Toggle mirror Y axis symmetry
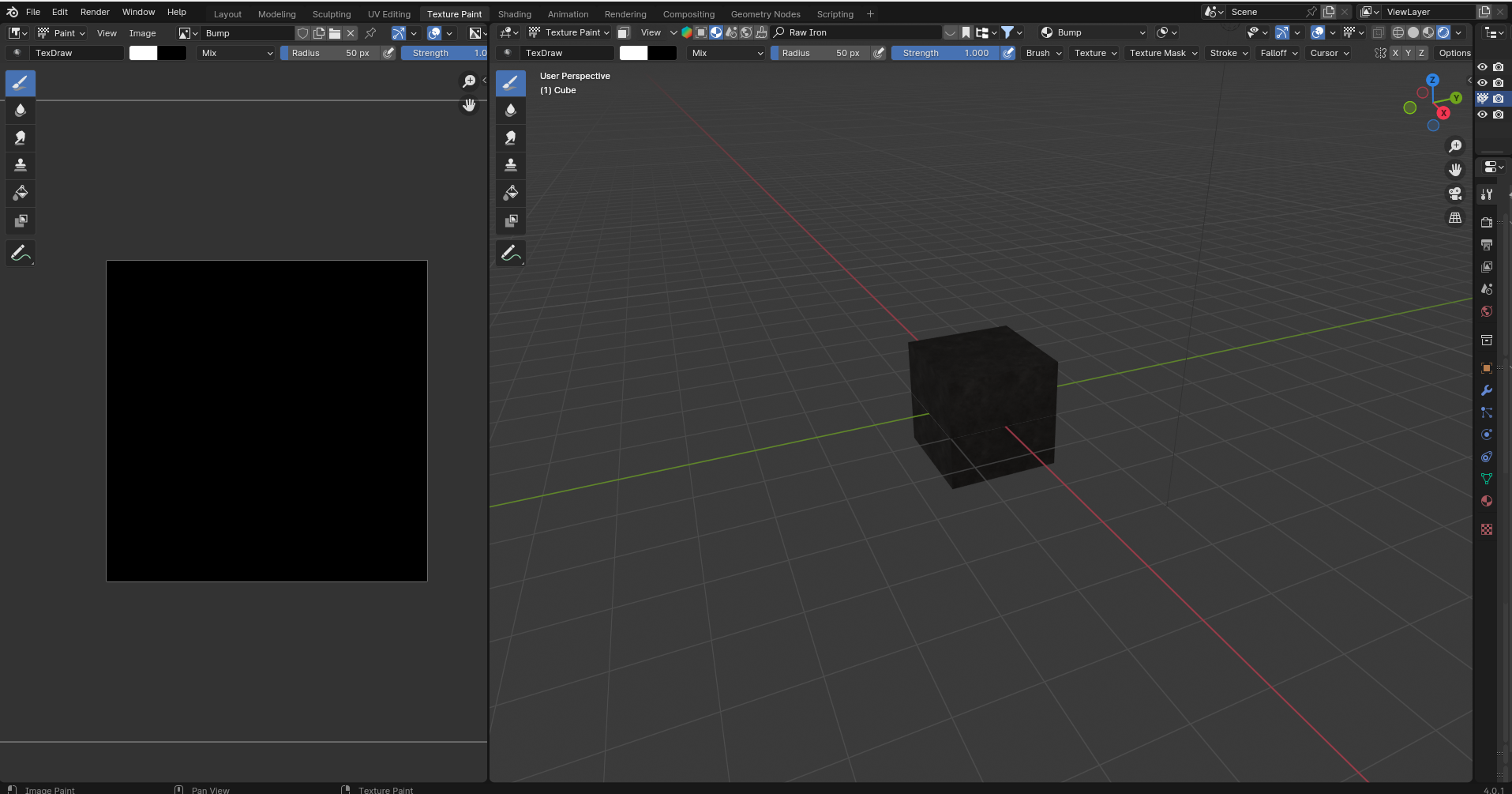Image resolution: width=1512 pixels, height=794 pixels. pyautogui.click(x=1408, y=53)
